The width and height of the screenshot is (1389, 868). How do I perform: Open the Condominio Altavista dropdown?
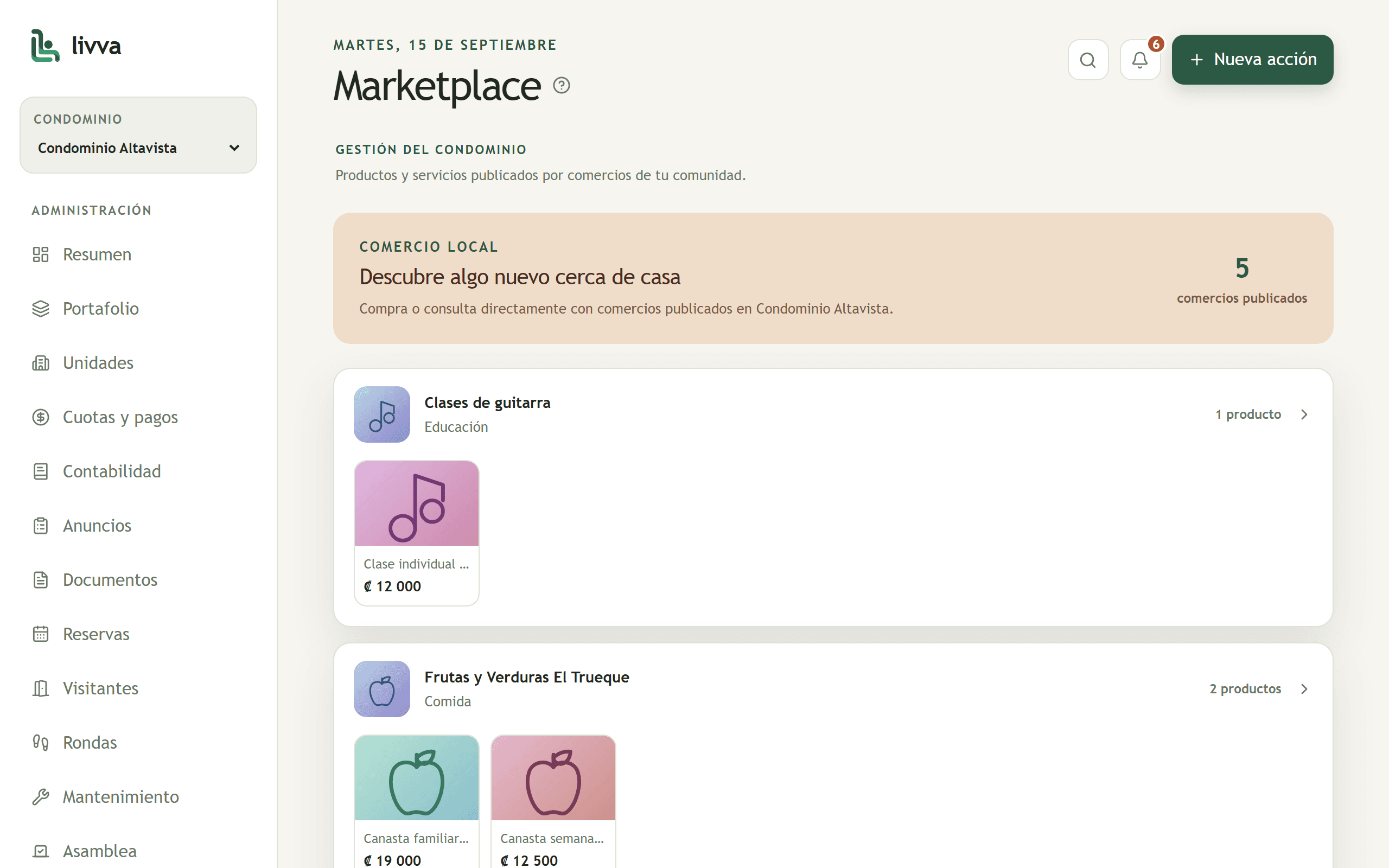(x=138, y=148)
